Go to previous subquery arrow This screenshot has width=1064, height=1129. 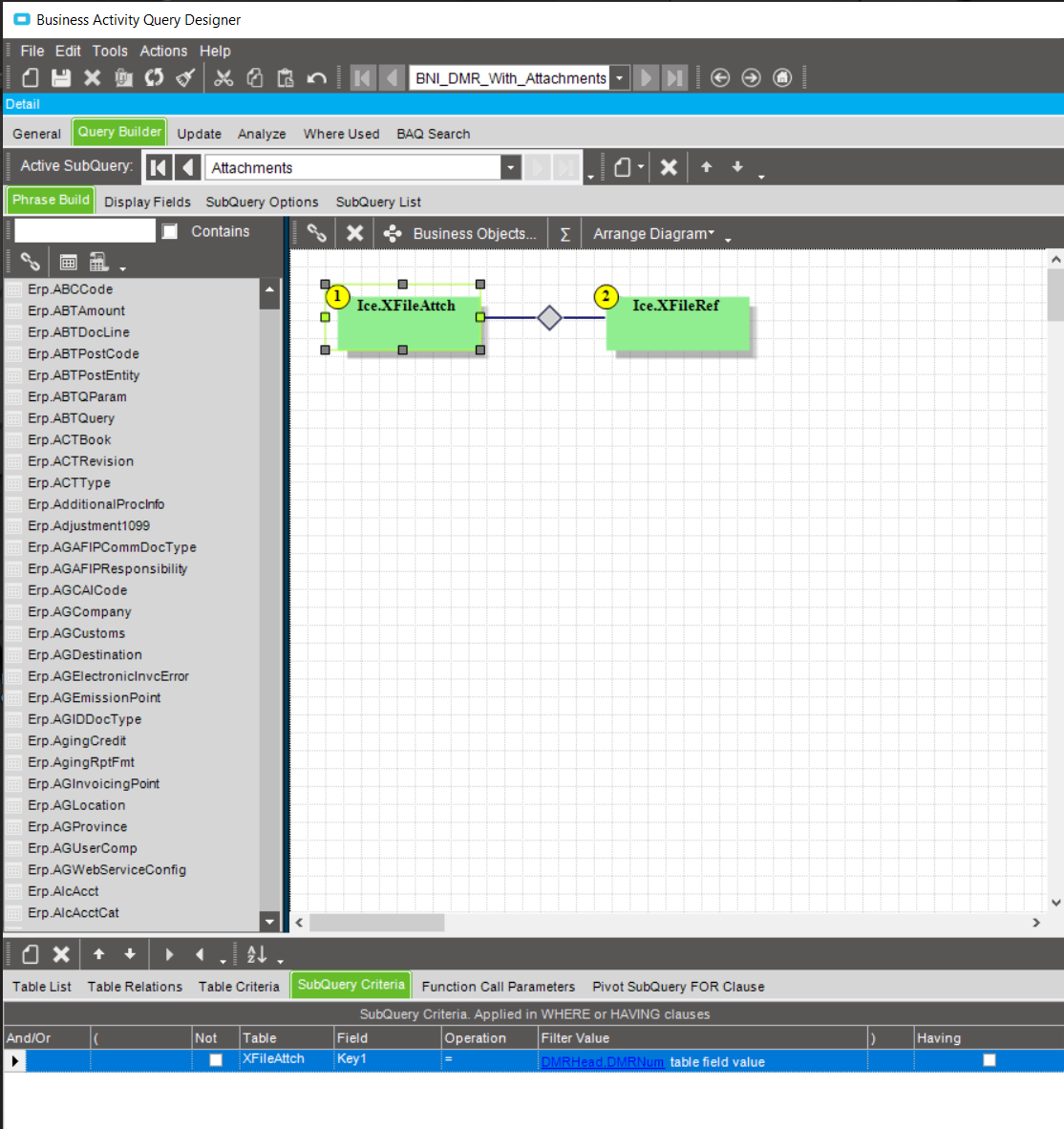pyautogui.click(x=187, y=168)
